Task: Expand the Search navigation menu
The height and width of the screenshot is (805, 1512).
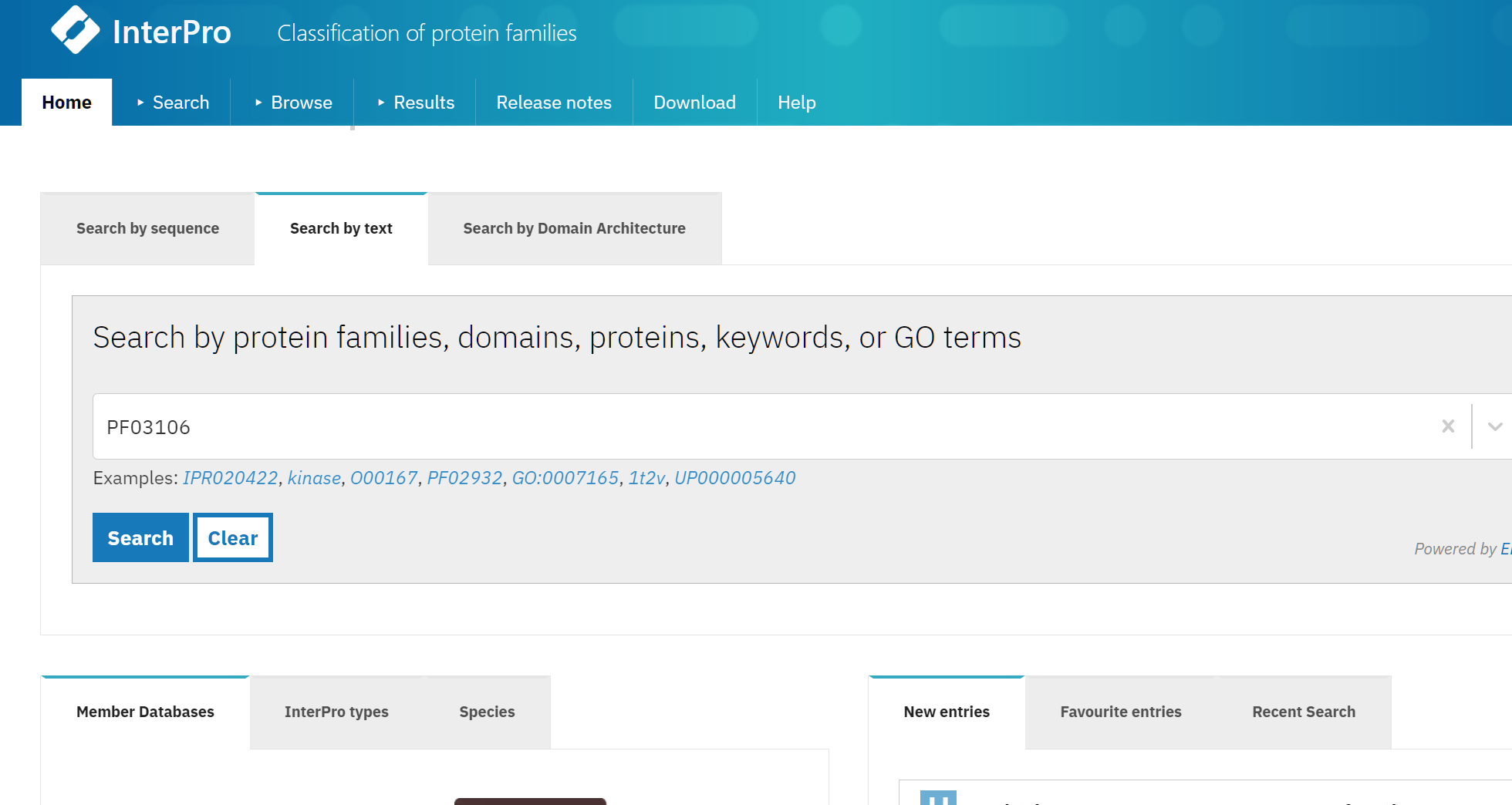Action: coord(172,103)
